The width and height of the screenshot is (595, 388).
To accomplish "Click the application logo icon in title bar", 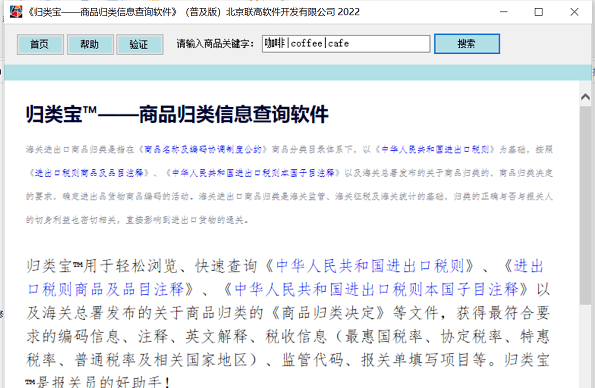I will 16,12.
